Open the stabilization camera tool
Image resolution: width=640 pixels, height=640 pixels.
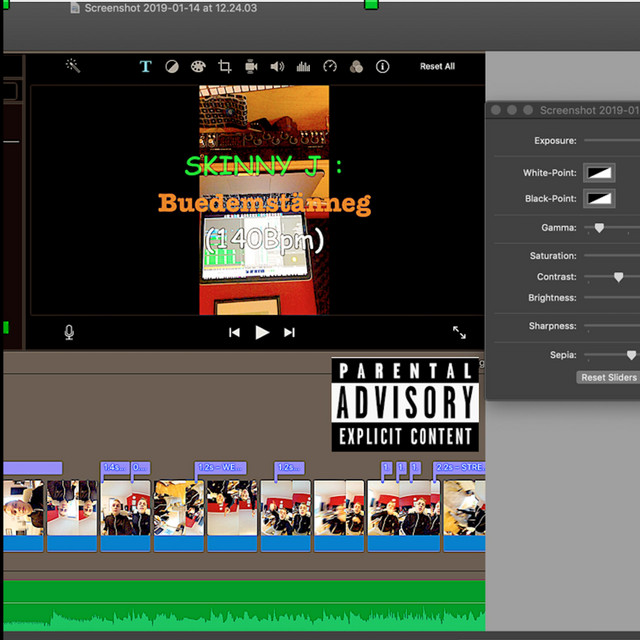point(251,67)
